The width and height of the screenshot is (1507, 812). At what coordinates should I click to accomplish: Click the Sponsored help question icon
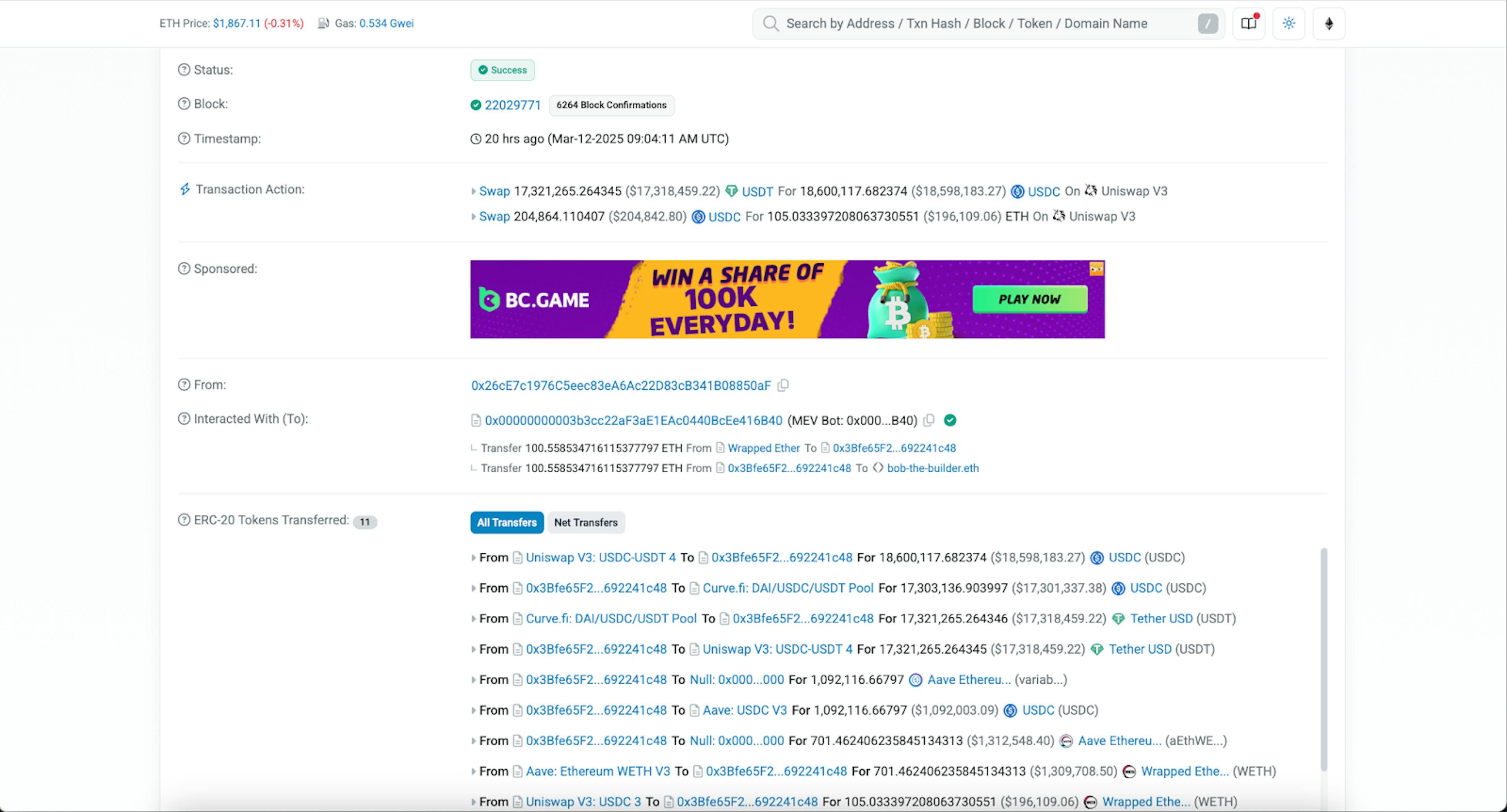click(184, 268)
